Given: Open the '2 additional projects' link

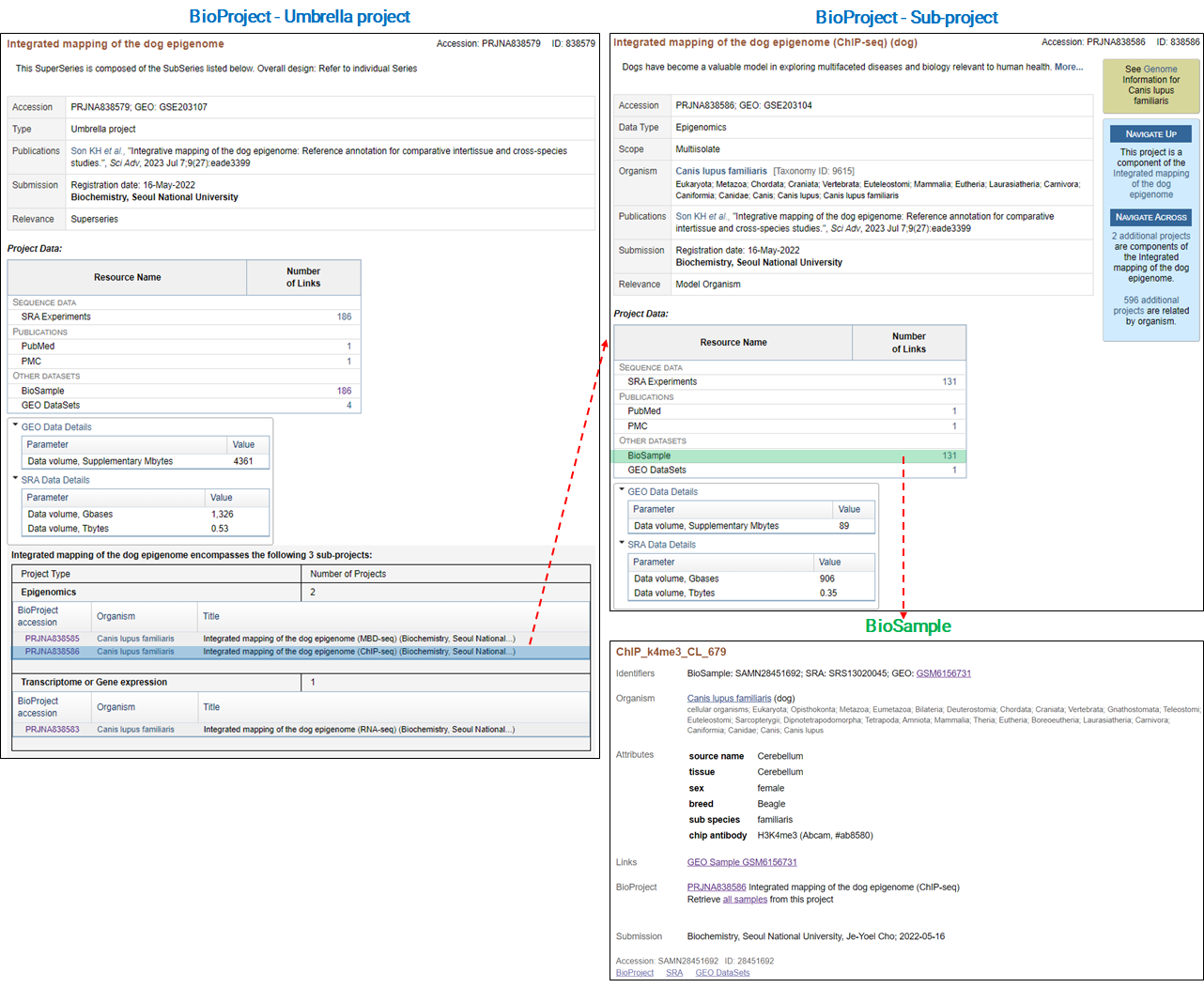Looking at the screenshot, I should (x=1151, y=237).
